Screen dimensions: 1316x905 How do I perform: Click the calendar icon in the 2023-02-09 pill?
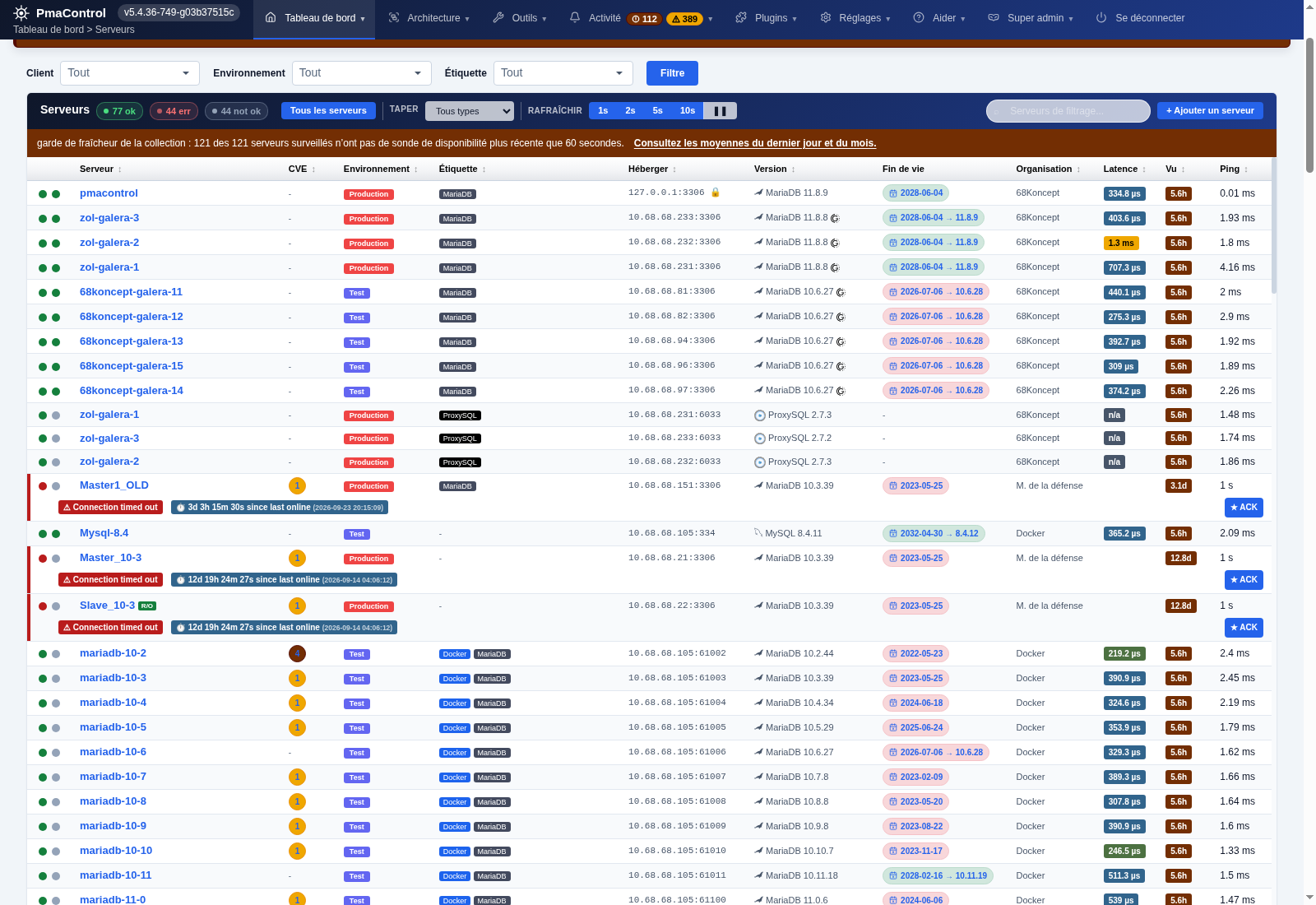tap(893, 777)
